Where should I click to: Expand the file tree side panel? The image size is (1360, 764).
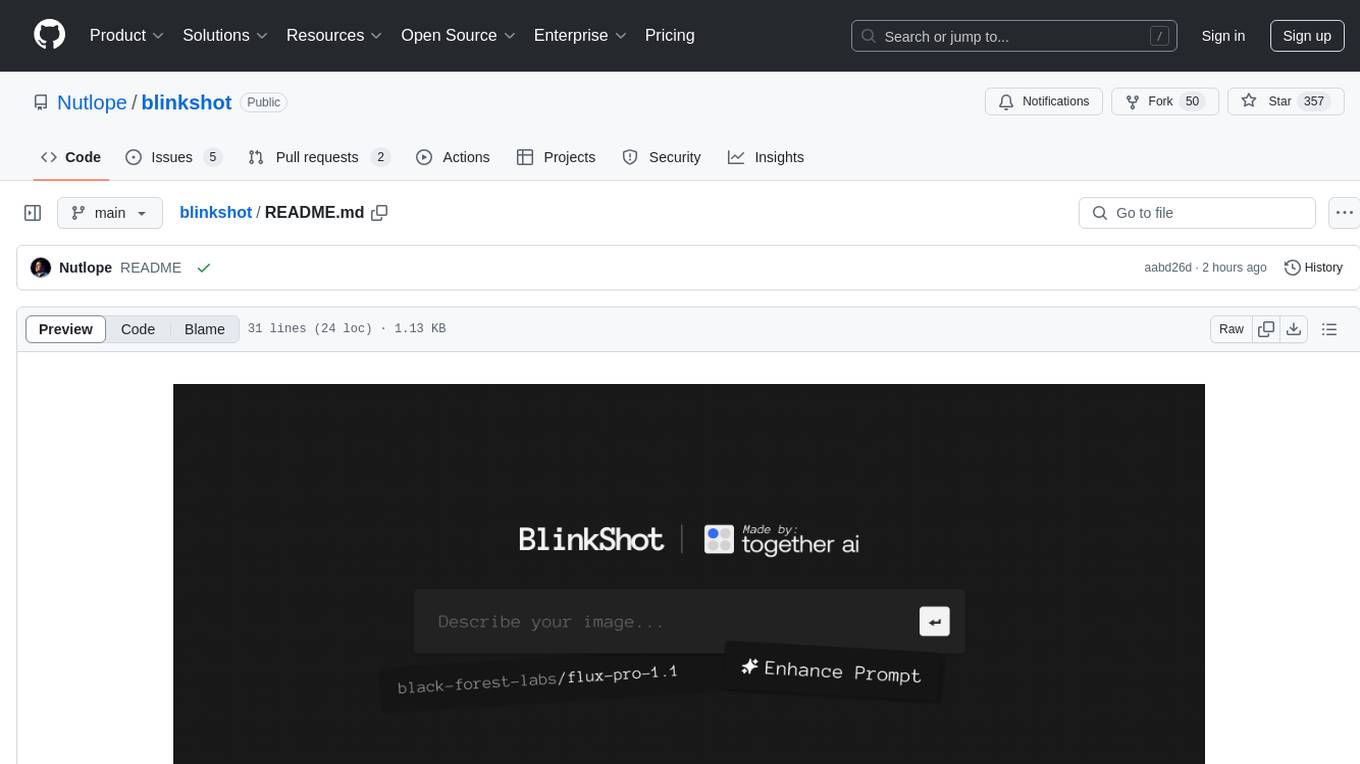33,213
